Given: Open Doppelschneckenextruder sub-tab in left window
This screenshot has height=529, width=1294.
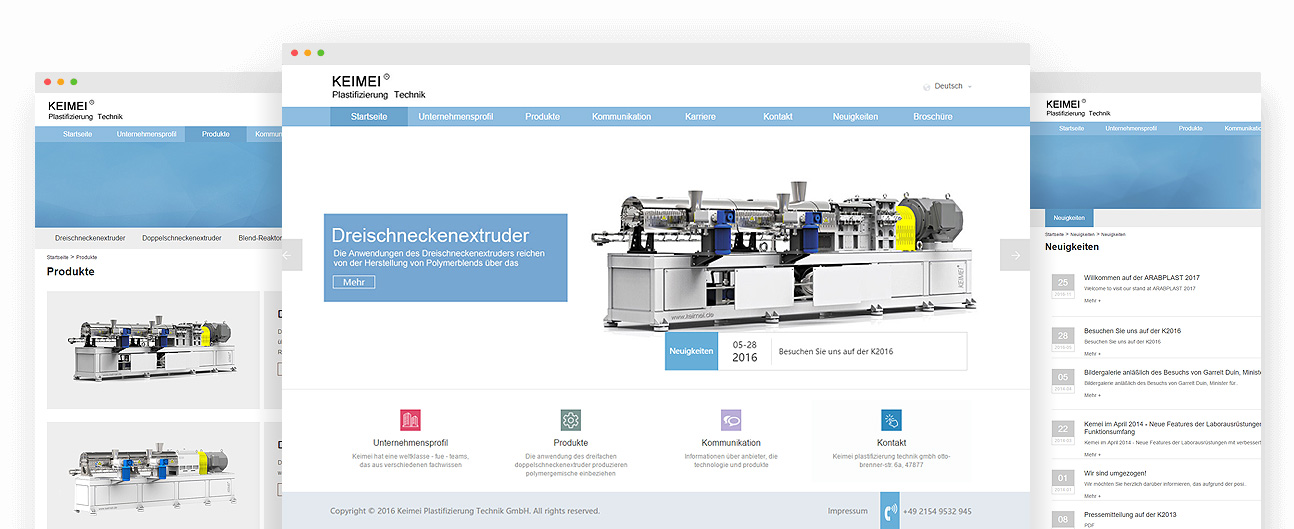Looking at the screenshot, I should (x=182, y=238).
